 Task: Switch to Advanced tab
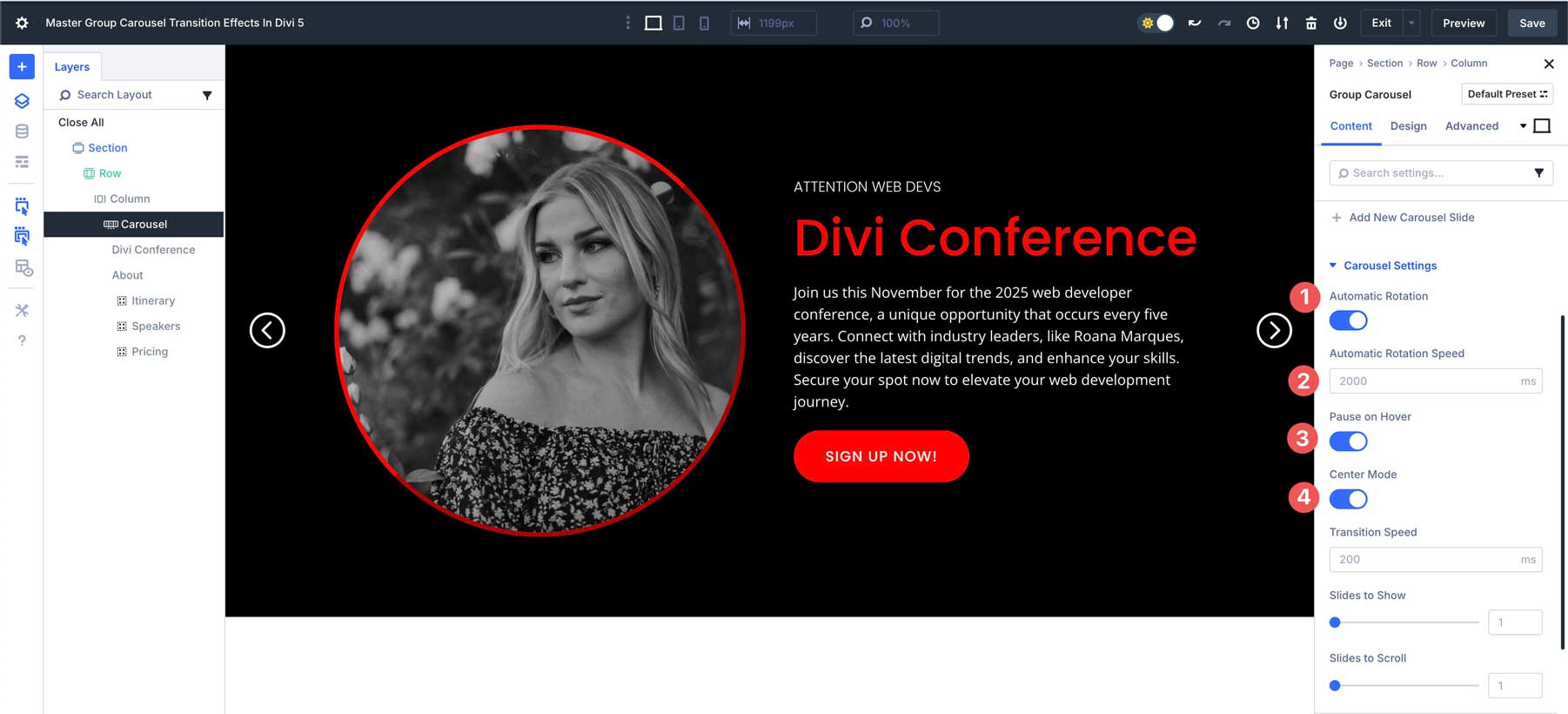click(1471, 126)
